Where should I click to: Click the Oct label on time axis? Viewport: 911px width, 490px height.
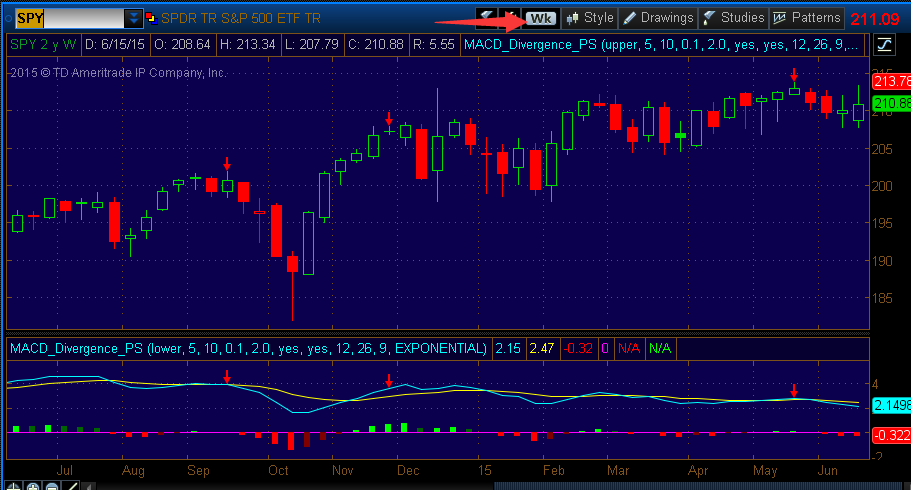click(x=278, y=470)
